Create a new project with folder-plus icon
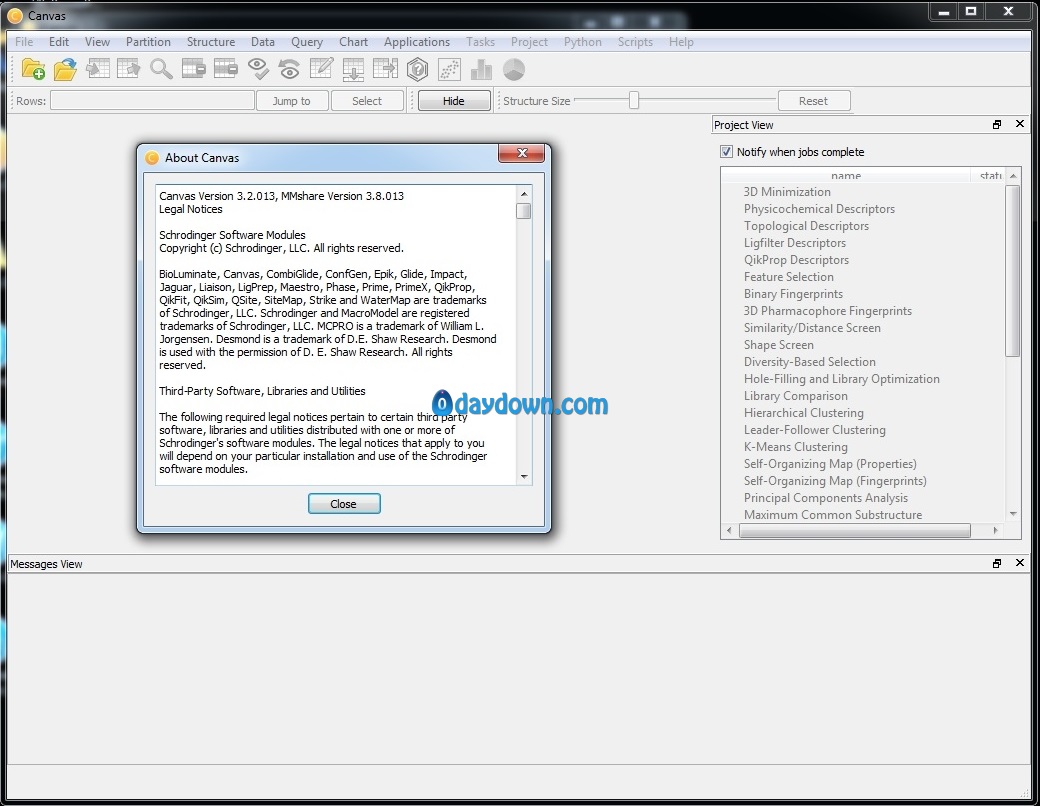Viewport: 1040px width, 806px height. coord(33,69)
